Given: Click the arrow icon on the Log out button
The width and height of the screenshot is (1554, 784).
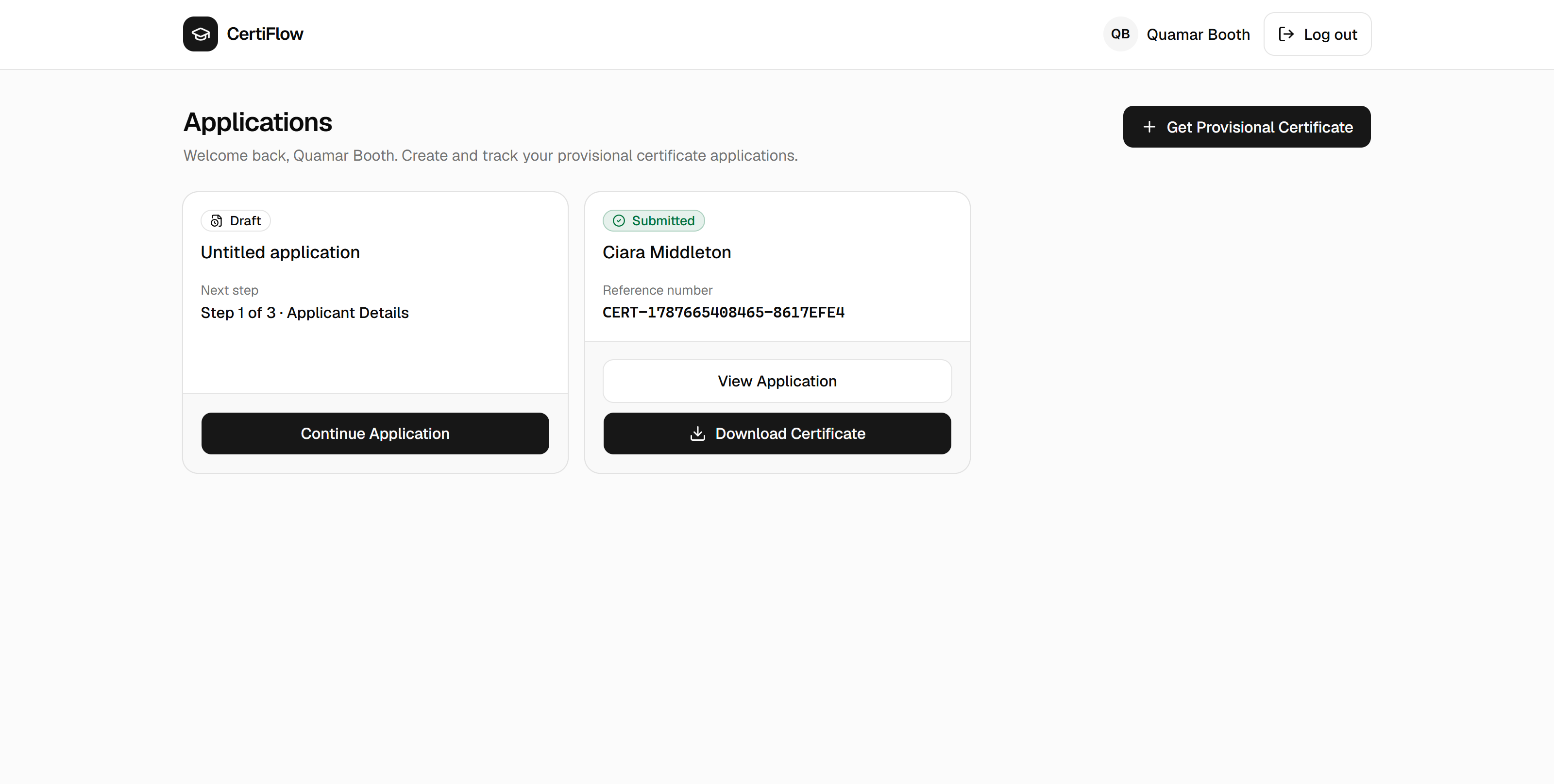Looking at the screenshot, I should point(1286,34).
